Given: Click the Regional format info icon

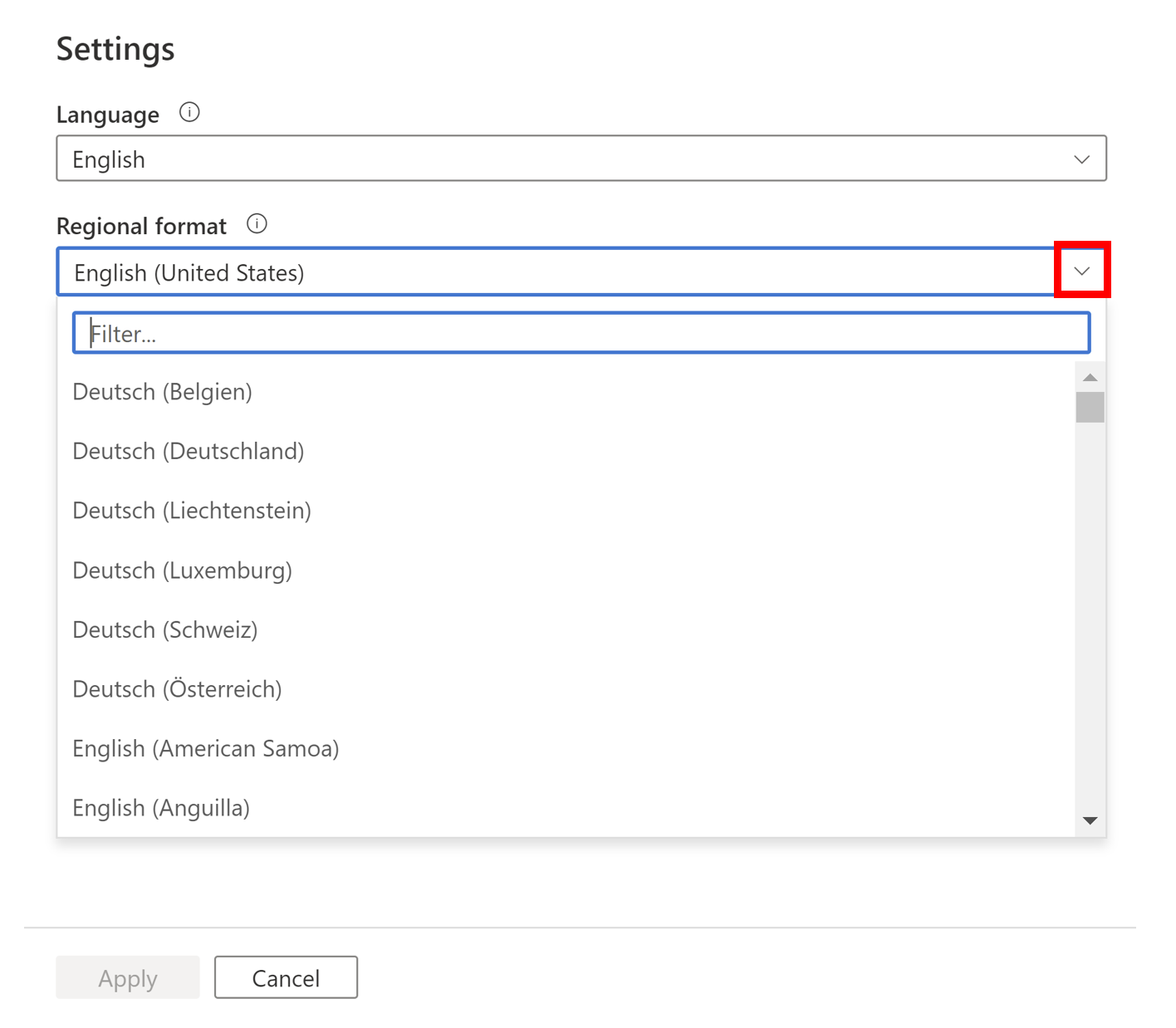Looking at the screenshot, I should (x=257, y=224).
